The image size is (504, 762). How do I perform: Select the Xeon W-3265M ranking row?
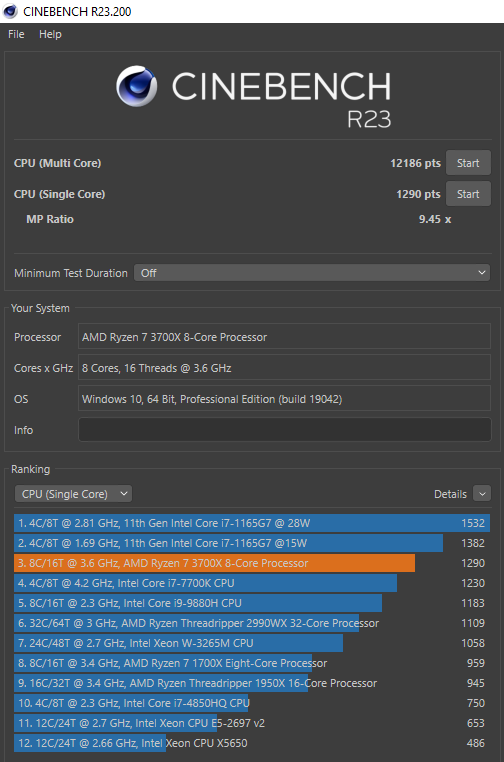[252, 643]
